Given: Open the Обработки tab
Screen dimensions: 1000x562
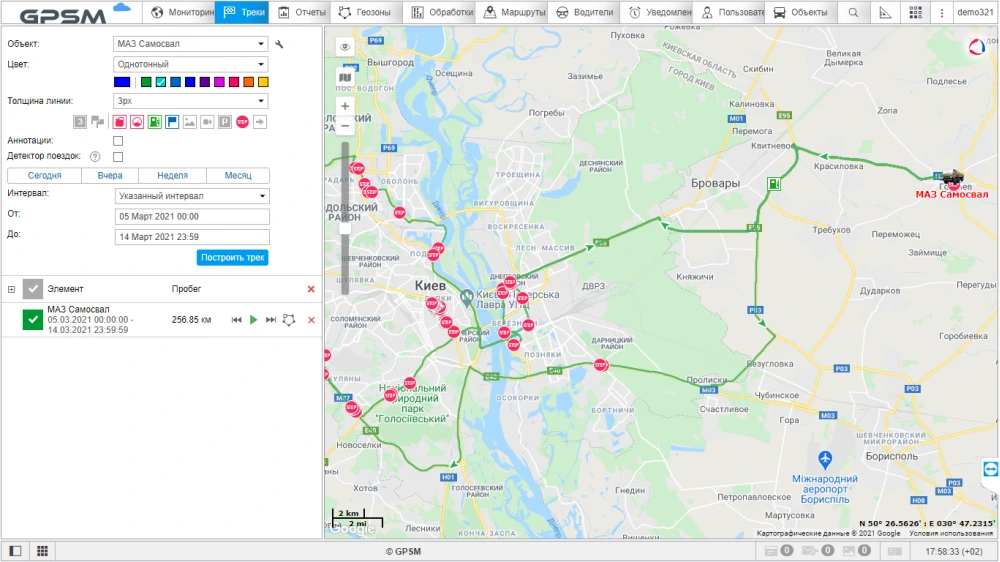Looking at the screenshot, I should click(x=442, y=12).
